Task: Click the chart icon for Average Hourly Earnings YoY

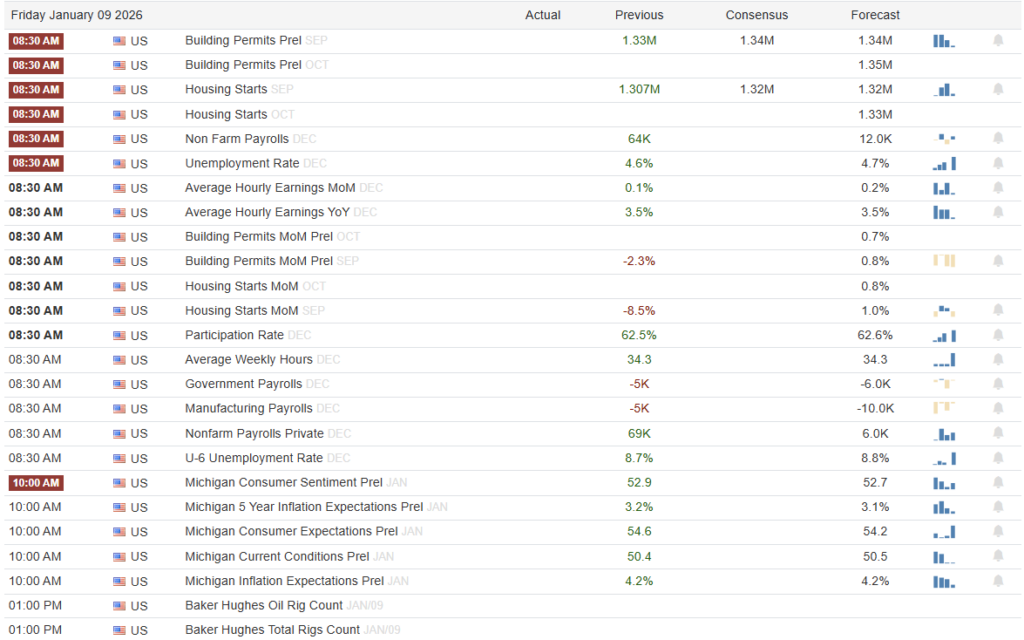Action: [944, 212]
